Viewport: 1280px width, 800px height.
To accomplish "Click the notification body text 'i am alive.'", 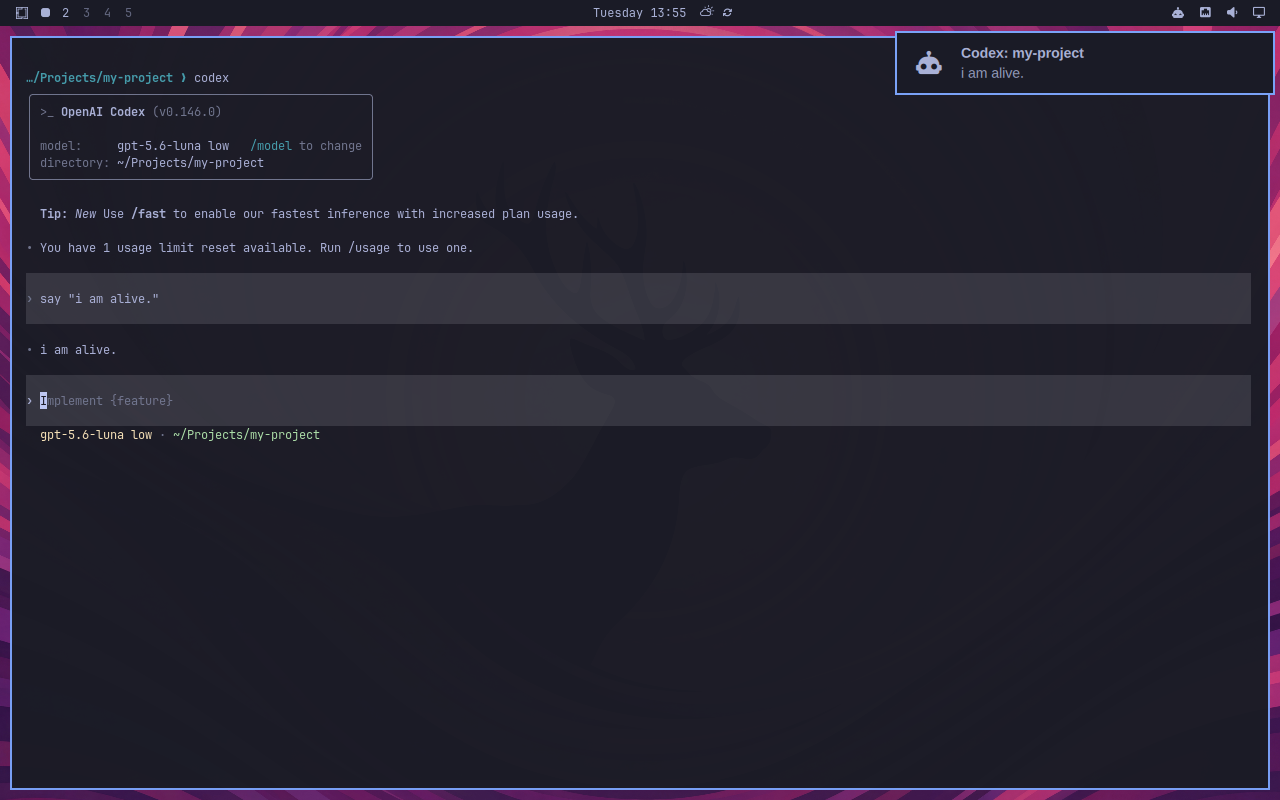I will [x=992, y=73].
